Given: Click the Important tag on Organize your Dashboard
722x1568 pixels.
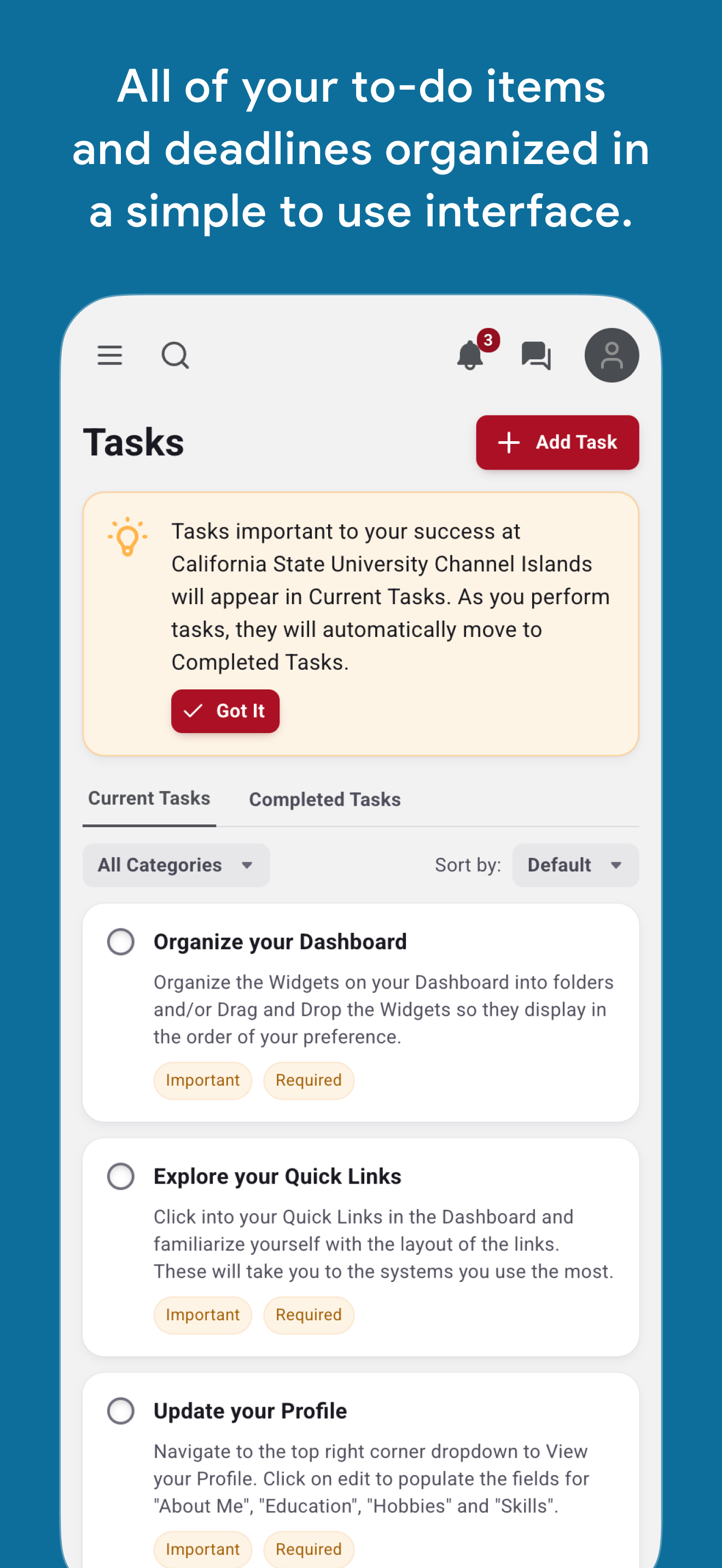Looking at the screenshot, I should 203,1080.
